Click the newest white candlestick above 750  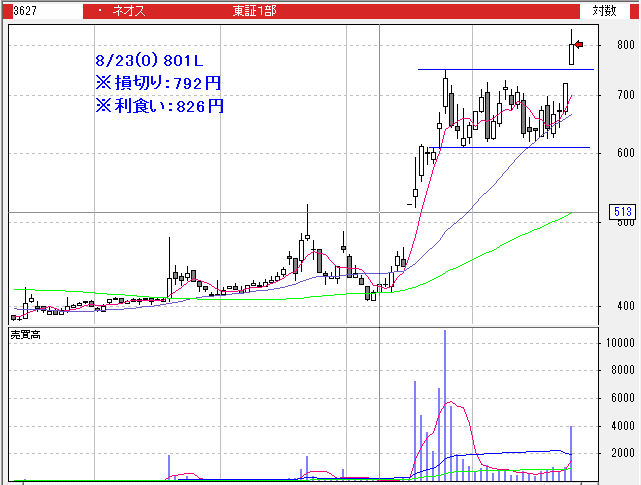571,53
